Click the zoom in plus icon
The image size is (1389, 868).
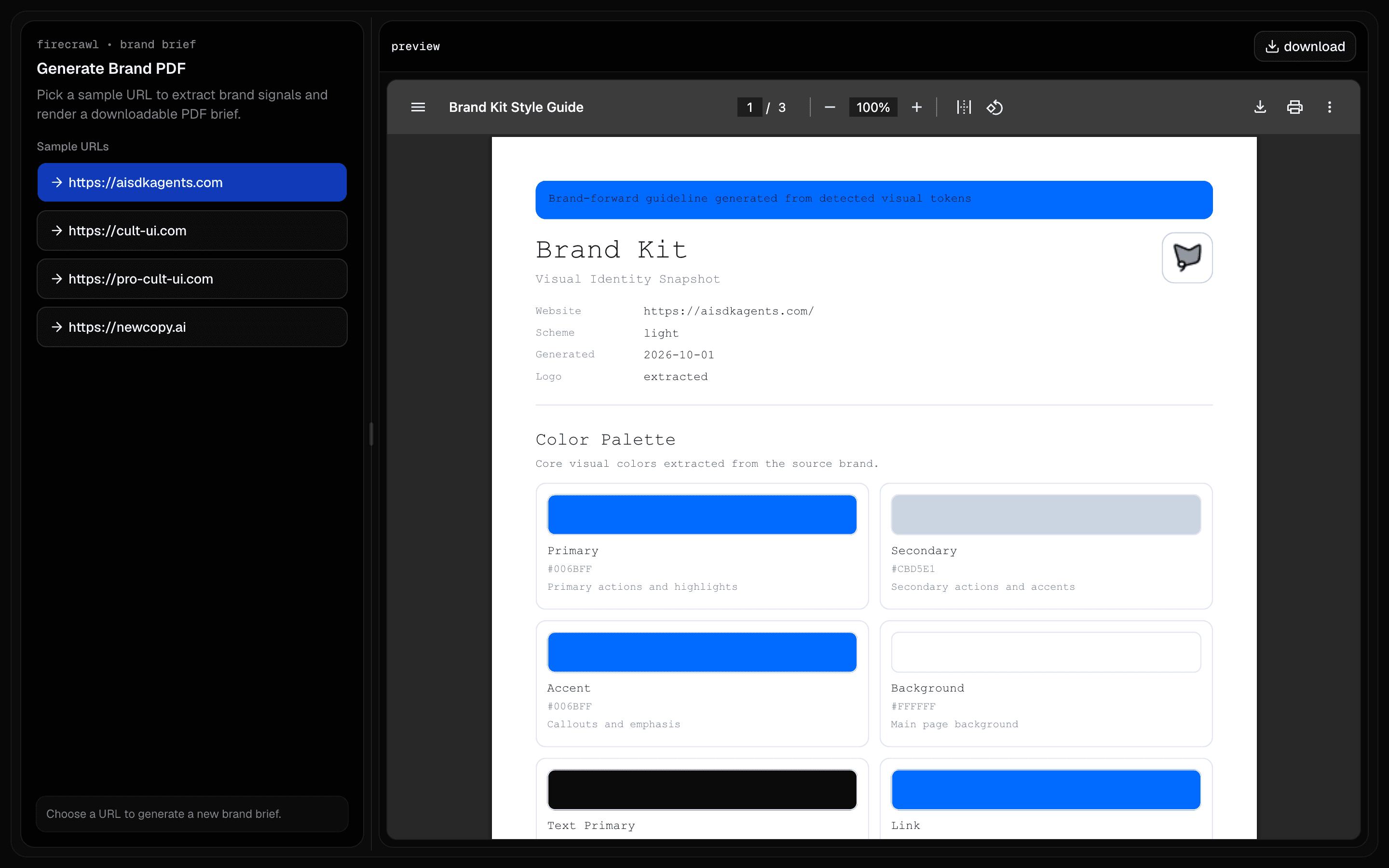(917, 108)
